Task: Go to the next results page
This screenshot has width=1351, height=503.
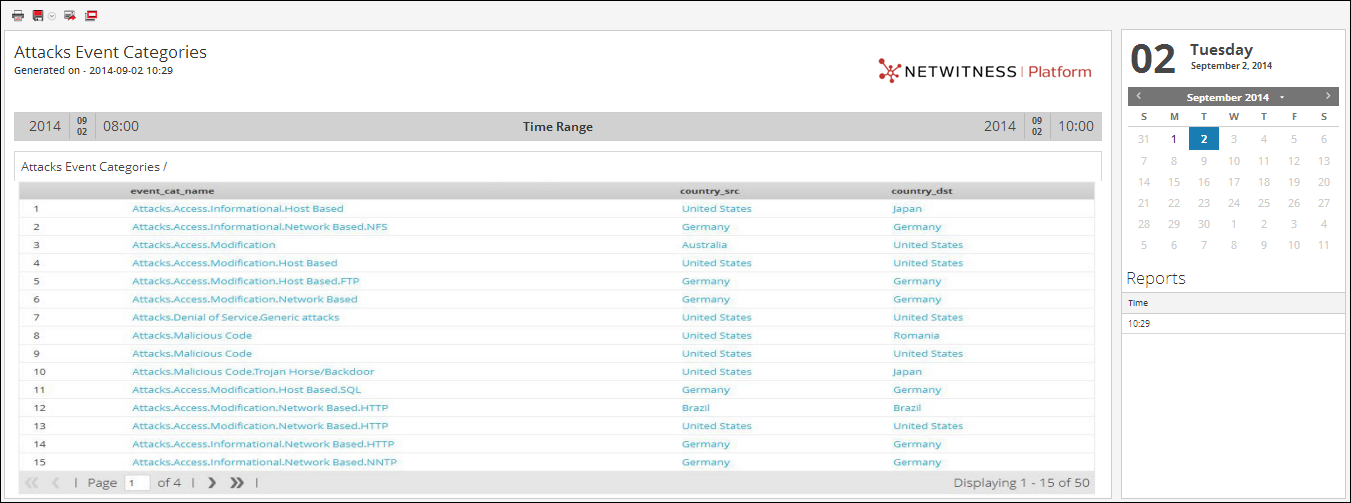Action: (x=212, y=483)
